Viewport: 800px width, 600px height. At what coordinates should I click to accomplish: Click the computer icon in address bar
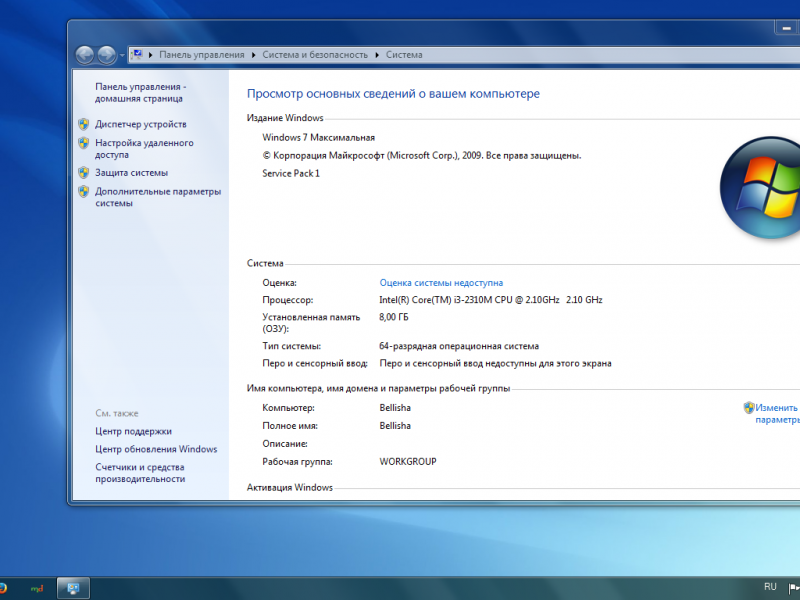pyautogui.click(x=136, y=54)
